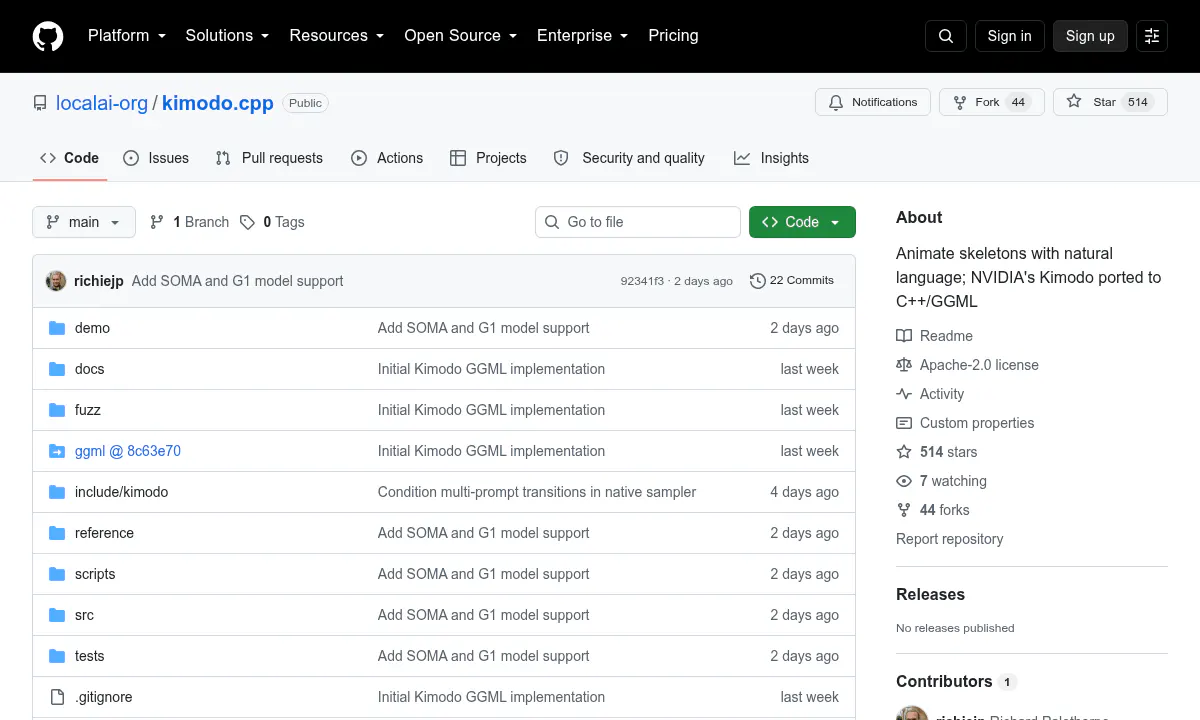Switch to the Projects tab
The image size is (1200, 720).
pos(488,158)
